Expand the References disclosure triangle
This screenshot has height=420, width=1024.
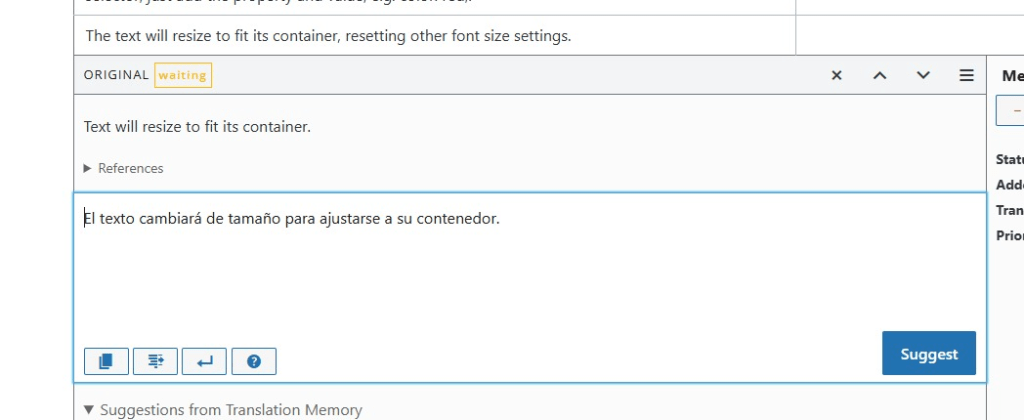(x=88, y=168)
